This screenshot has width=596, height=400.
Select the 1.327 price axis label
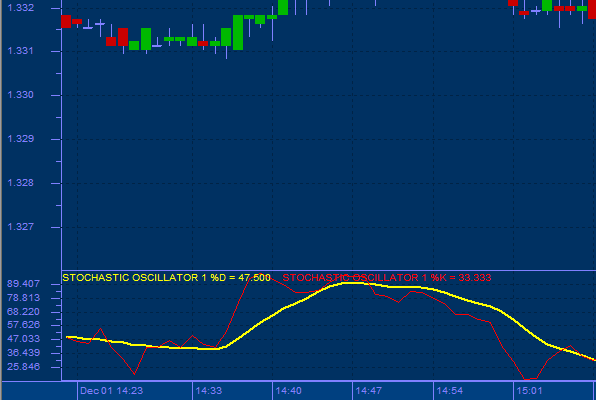pyautogui.click(x=21, y=227)
